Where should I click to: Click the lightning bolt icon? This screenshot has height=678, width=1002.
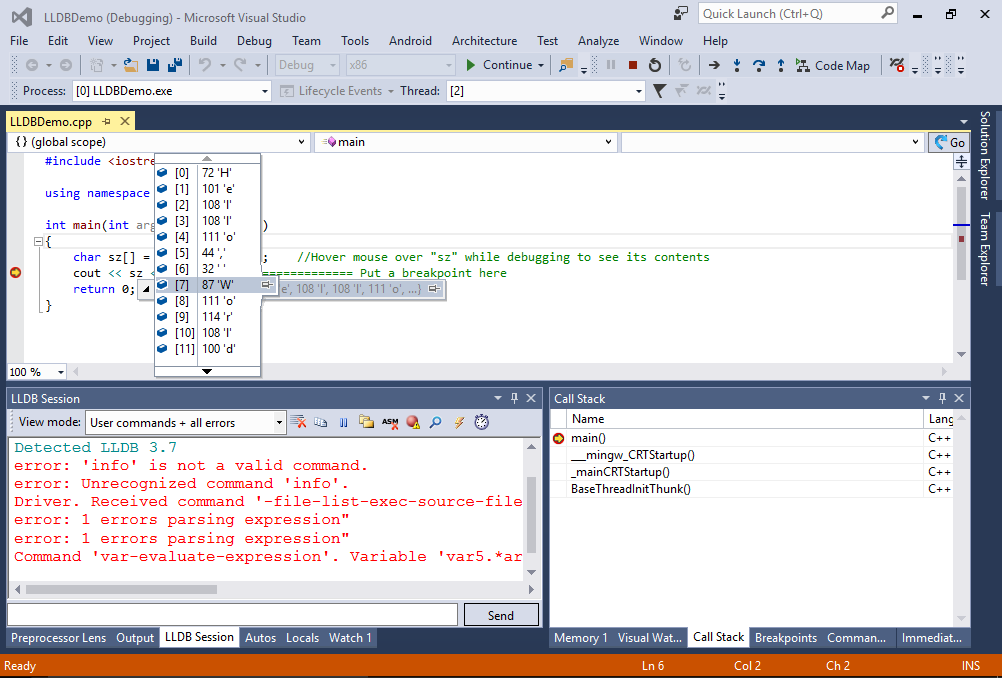coord(459,422)
